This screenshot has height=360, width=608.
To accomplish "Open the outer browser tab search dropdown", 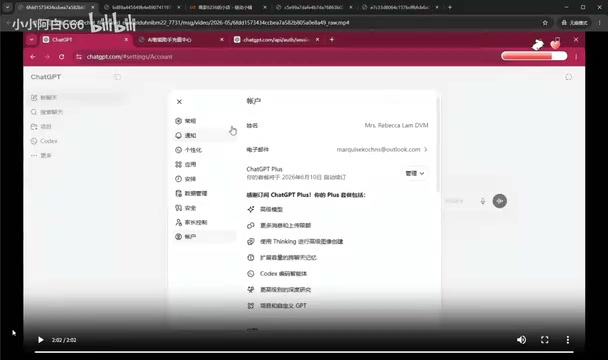I will click(x=7, y=7).
